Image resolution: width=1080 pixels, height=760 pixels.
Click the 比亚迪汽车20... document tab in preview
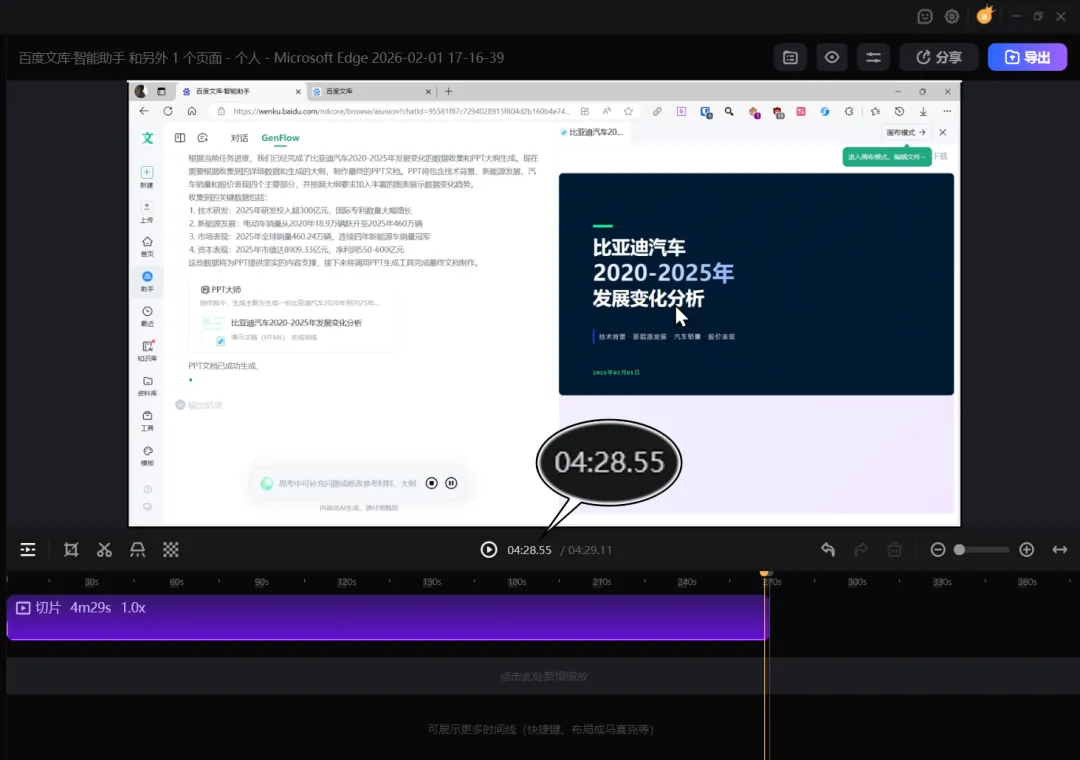coord(592,132)
